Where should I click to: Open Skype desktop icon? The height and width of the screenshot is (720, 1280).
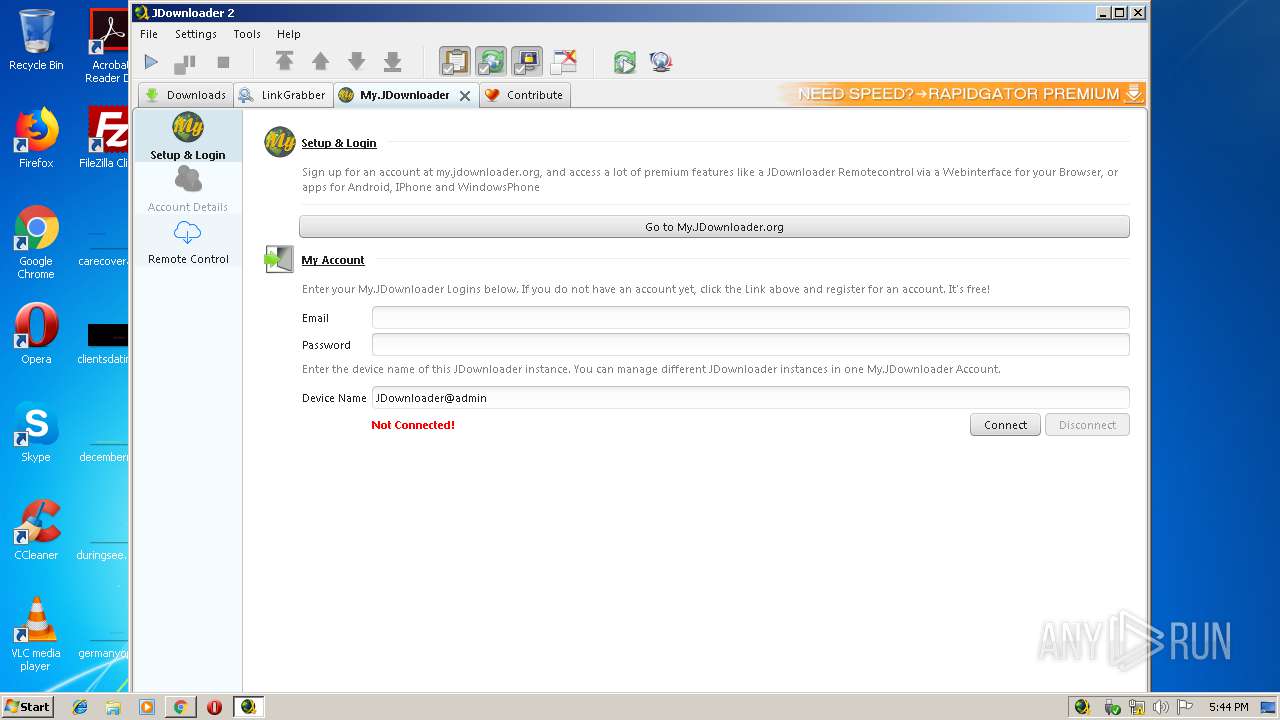(x=36, y=432)
